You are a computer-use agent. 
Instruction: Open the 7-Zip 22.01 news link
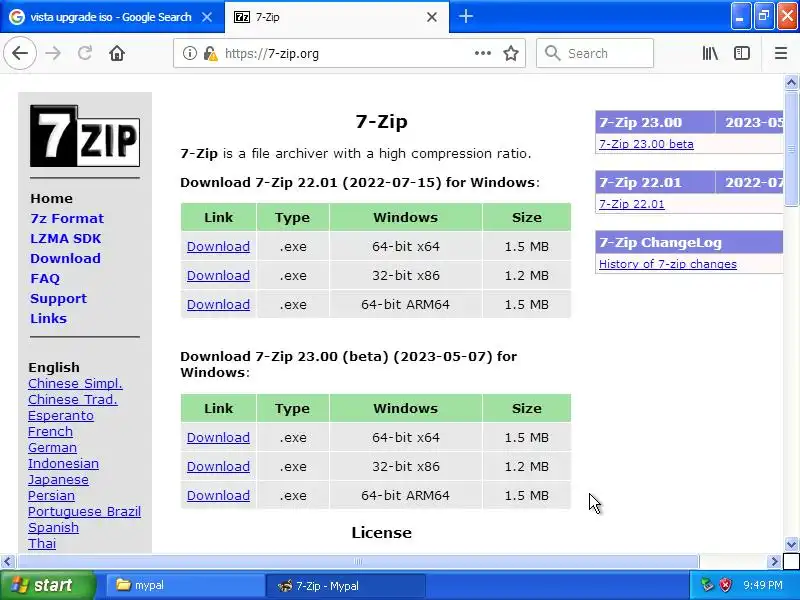pos(632,204)
